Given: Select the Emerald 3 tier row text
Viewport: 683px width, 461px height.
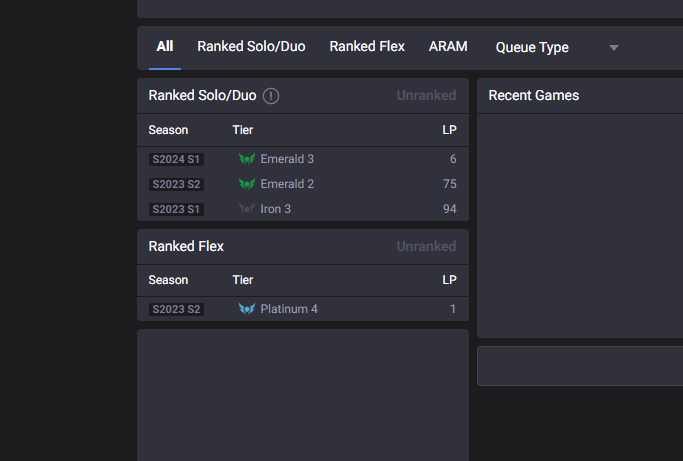Looking at the screenshot, I should pos(287,159).
